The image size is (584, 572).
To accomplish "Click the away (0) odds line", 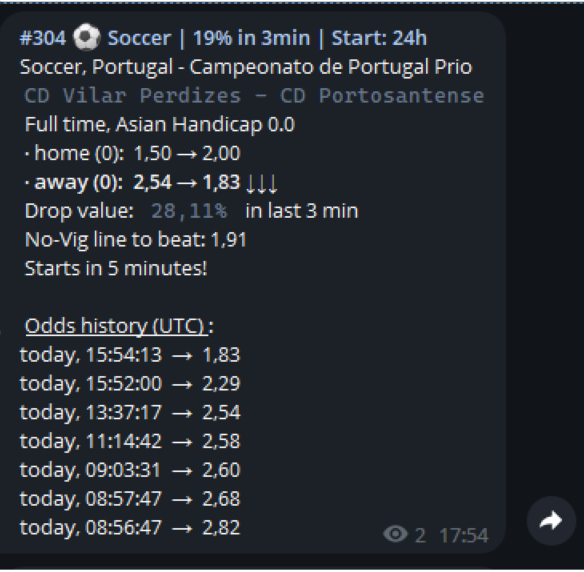I will tap(151, 182).
